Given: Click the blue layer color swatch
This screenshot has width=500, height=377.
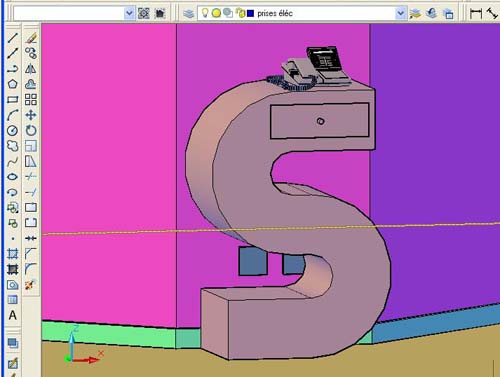Looking at the screenshot, I should coord(250,13).
